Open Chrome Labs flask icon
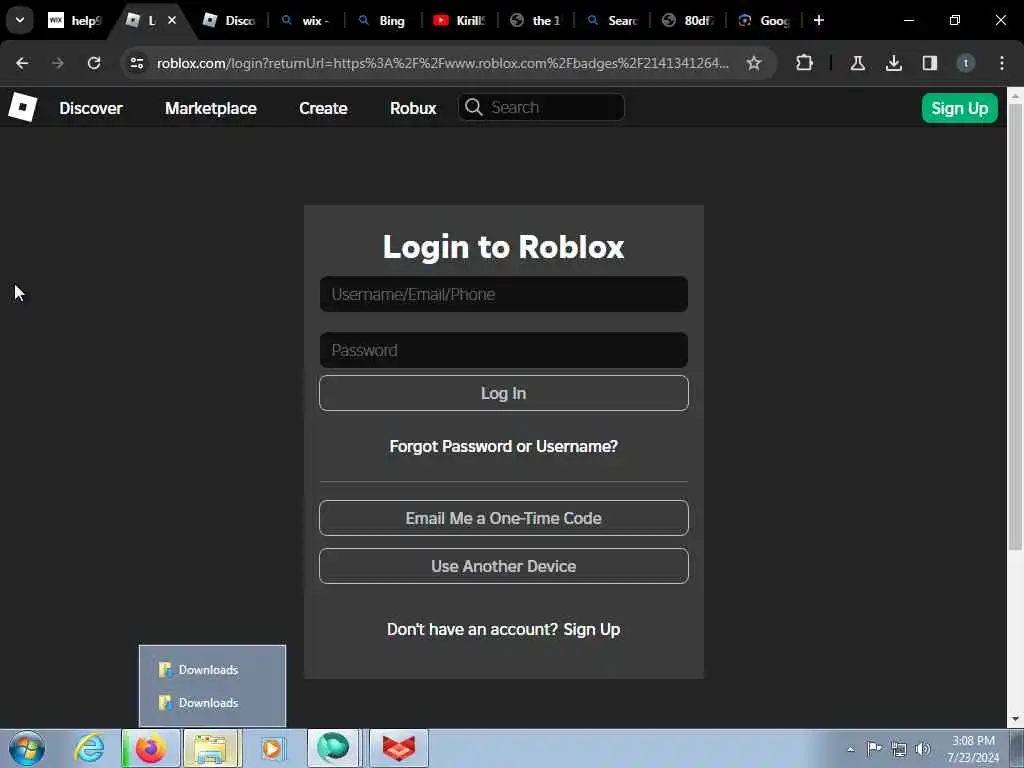This screenshot has width=1024, height=768. [857, 63]
